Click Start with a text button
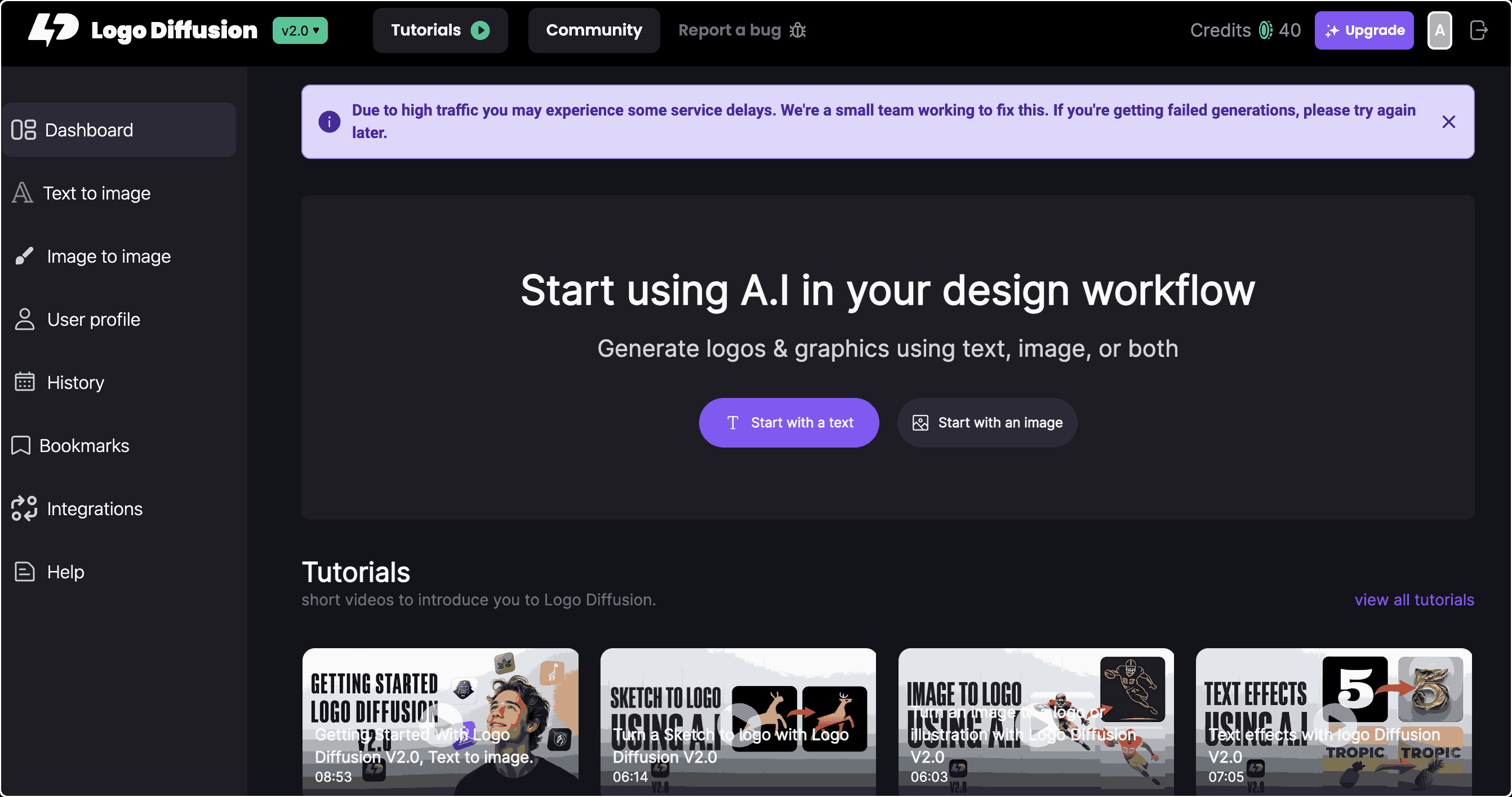The height and width of the screenshot is (797, 1512). 789,423
